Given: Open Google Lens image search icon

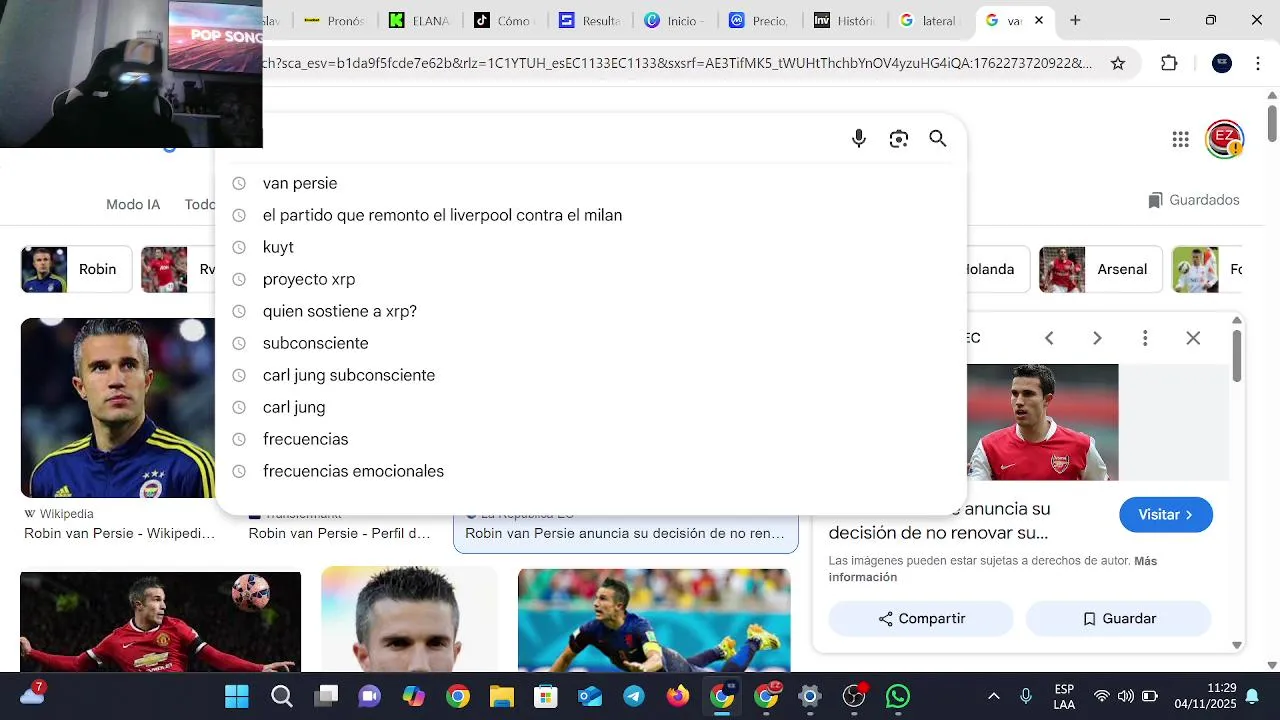Looking at the screenshot, I should point(898,139).
